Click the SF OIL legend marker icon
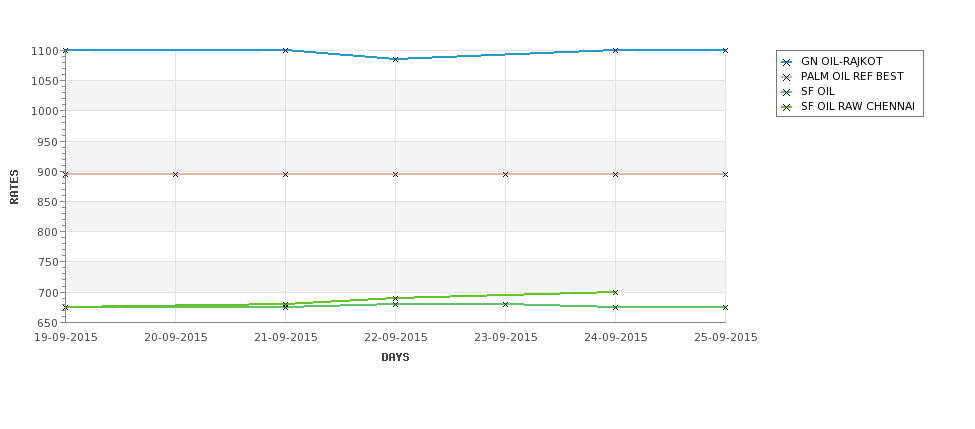 [787, 92]
